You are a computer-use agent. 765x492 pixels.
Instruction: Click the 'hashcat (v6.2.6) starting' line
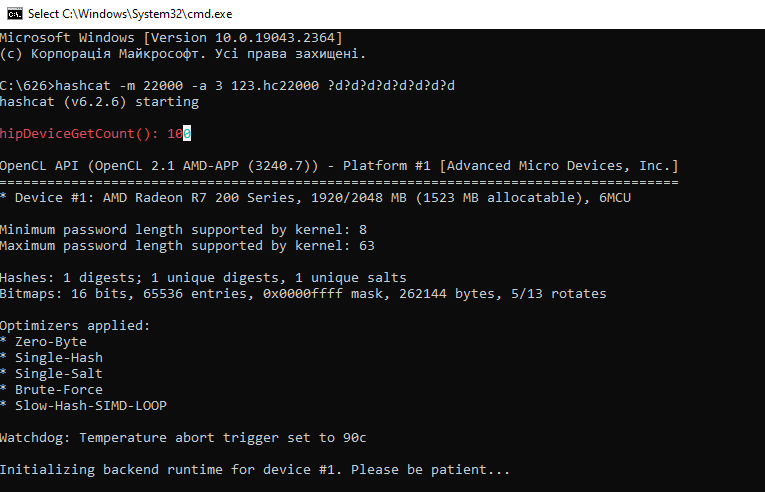(x=100, y=102)
